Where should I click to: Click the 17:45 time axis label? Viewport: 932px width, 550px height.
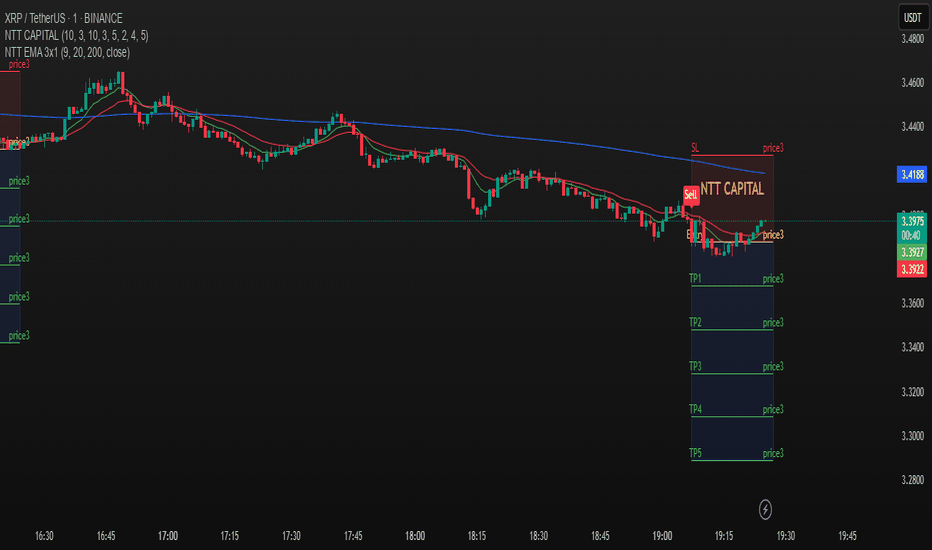(x=353, y=536)
